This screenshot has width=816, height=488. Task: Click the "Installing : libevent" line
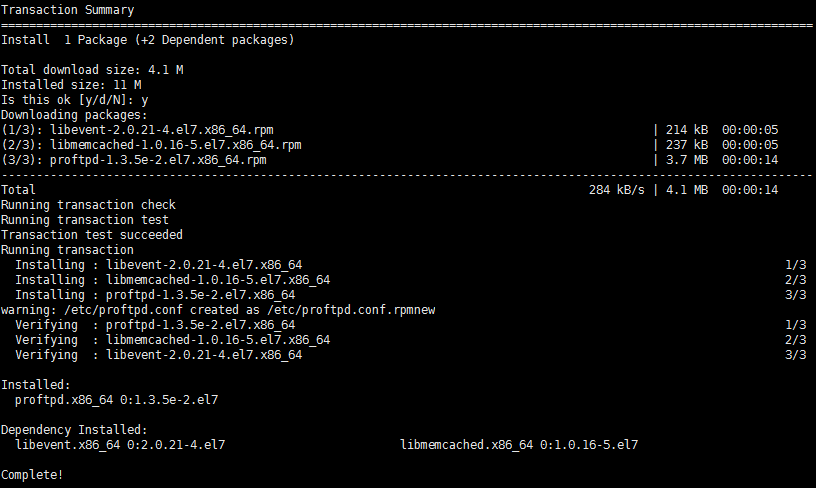(x=158, y=265)
